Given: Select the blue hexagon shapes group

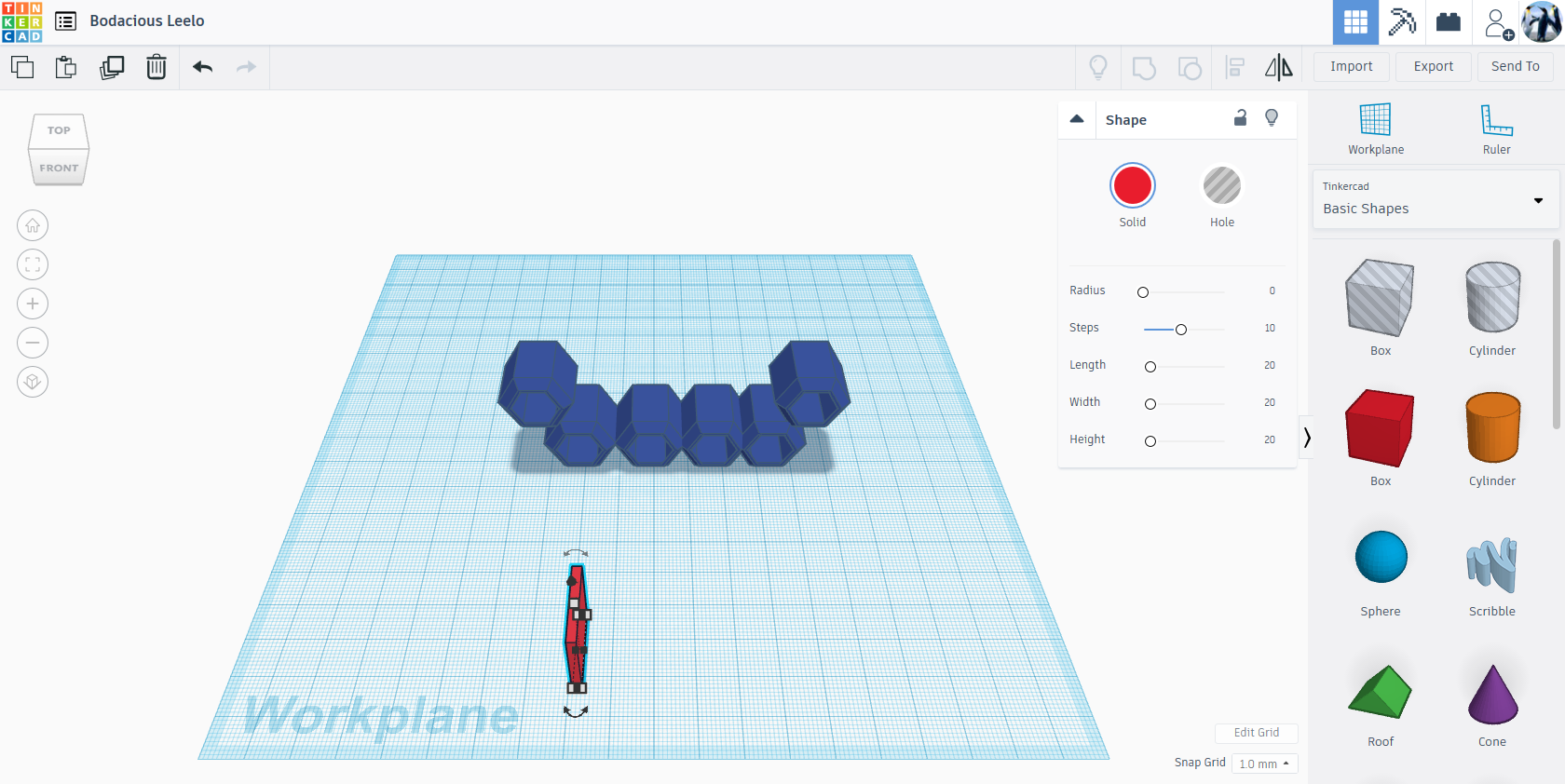Looking at the screenshot, I should (x=673, y=402).
